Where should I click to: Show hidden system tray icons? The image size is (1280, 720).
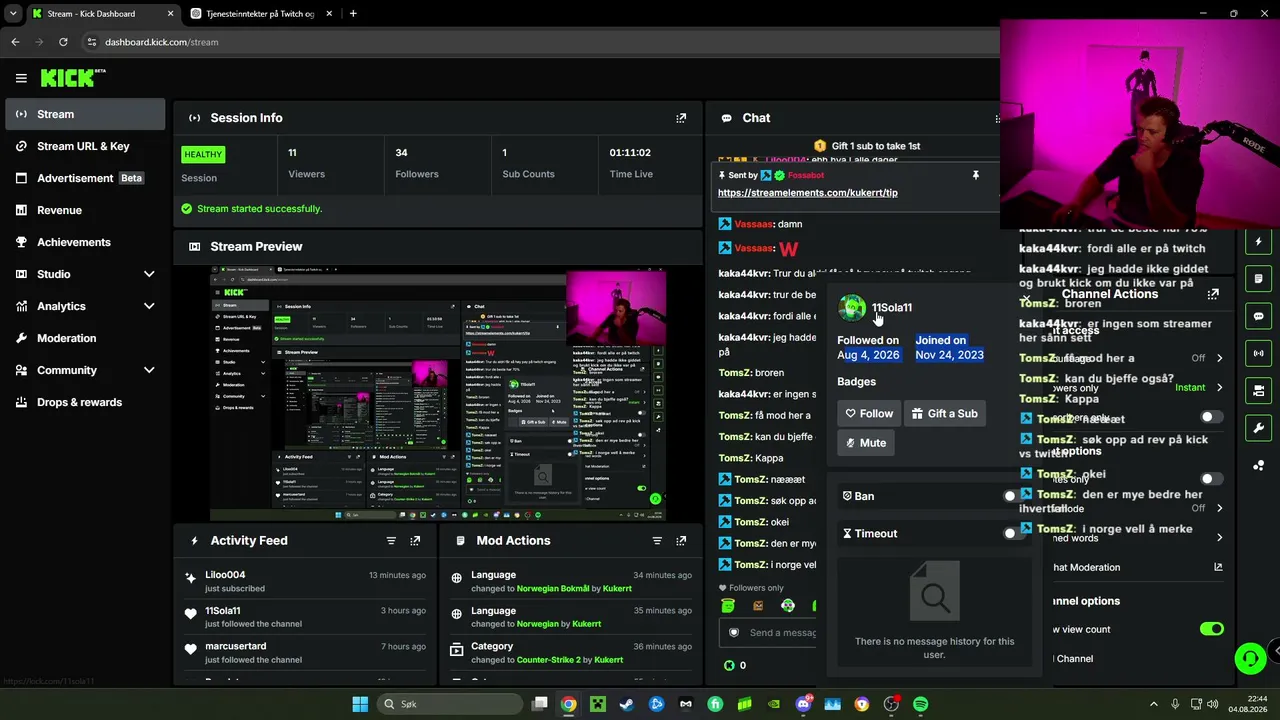point(1153,704)
